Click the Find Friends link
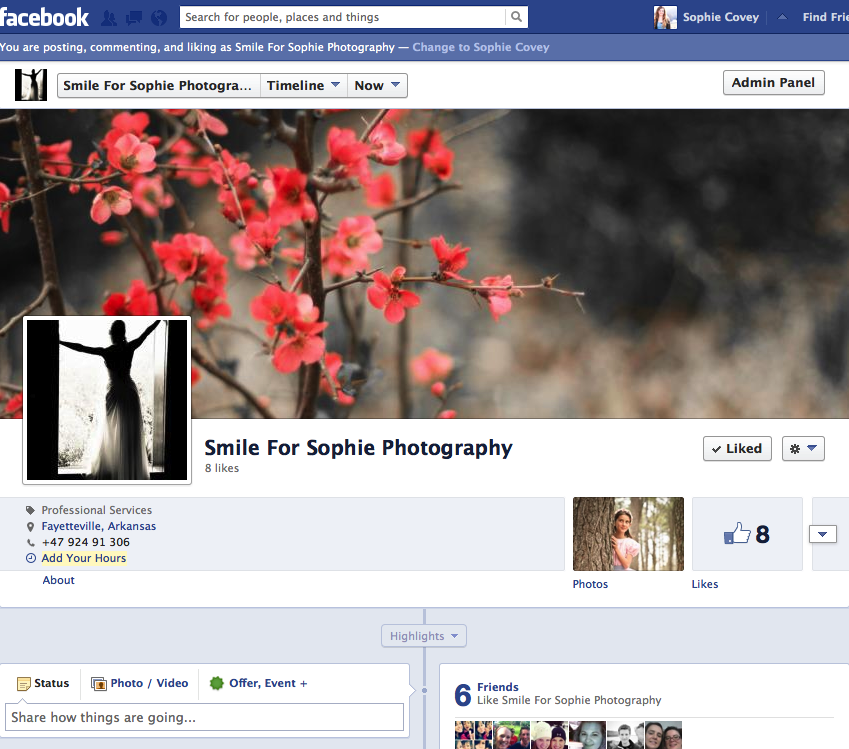Image resolution: width=849 pixels, height=749 pixels. [x=825, y=17]
